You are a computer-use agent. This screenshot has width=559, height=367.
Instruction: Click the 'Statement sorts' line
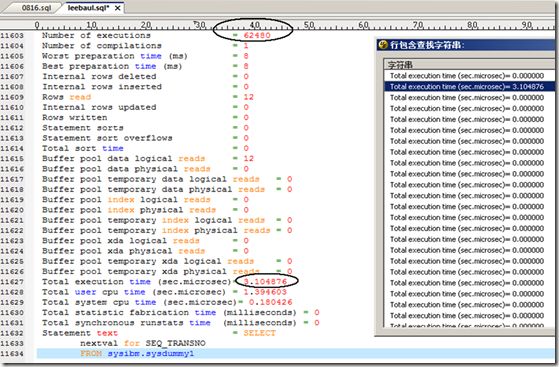coord(83,128)
